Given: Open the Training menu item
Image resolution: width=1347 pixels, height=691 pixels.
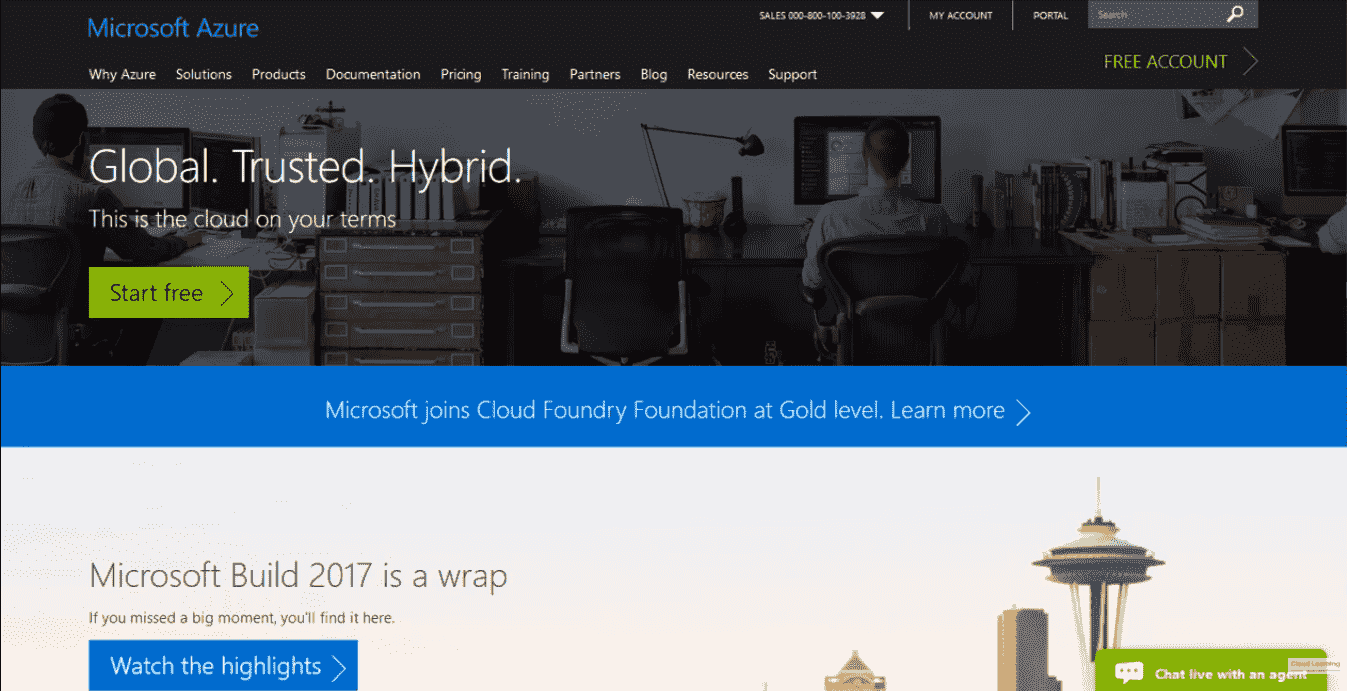Looking at the screenshot, I should (x=525, y=74).
